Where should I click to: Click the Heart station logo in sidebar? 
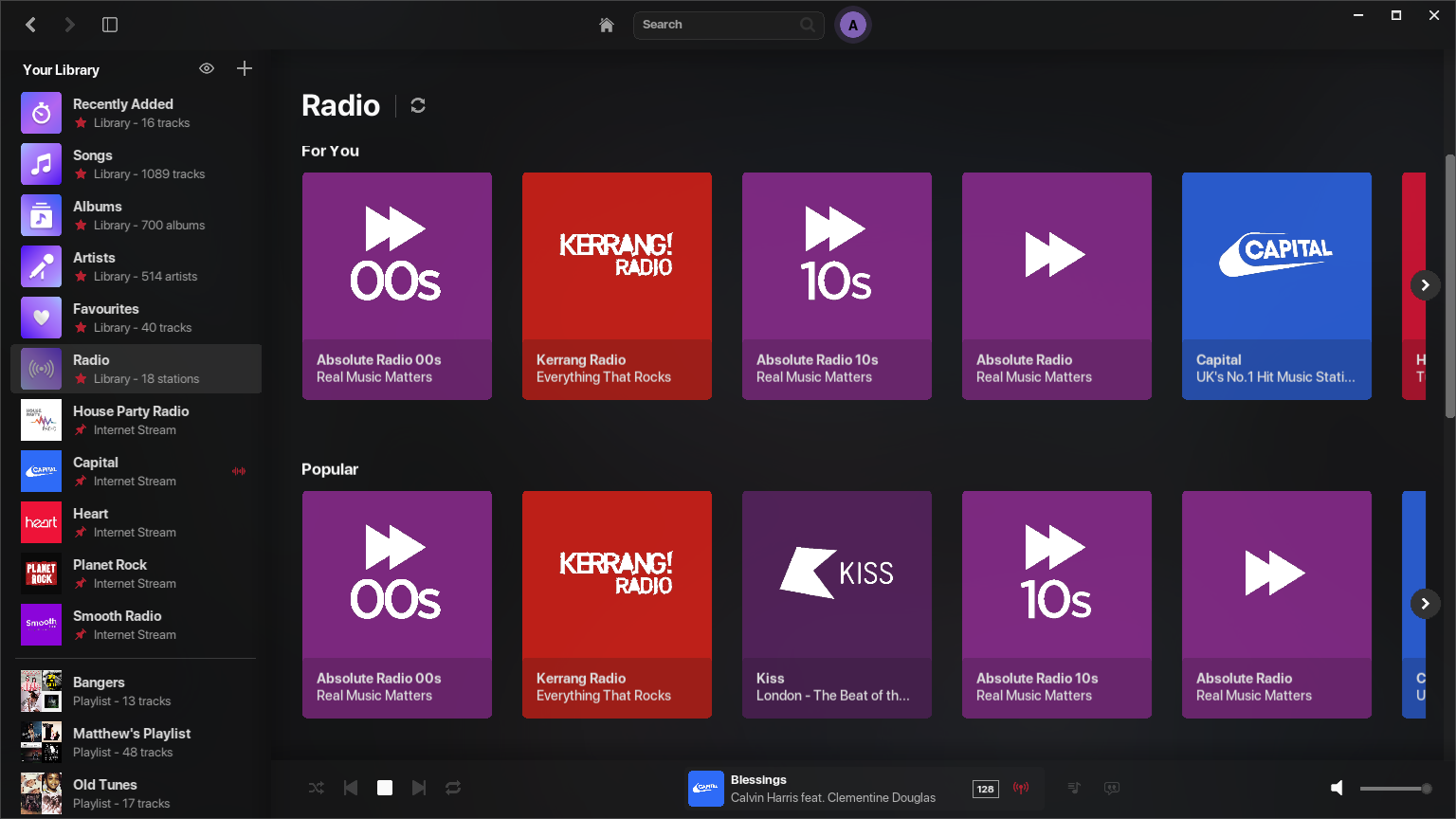[x=42, y=522]
